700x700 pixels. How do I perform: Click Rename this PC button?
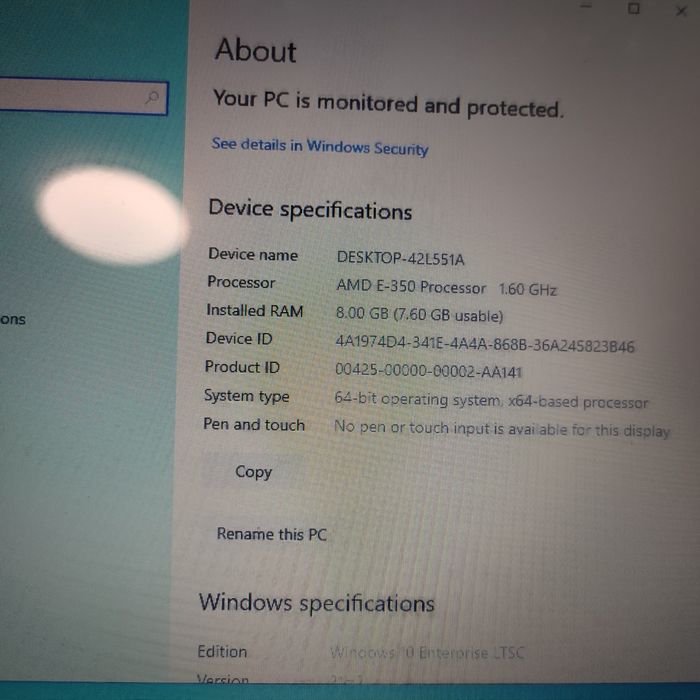pos(271,534)
